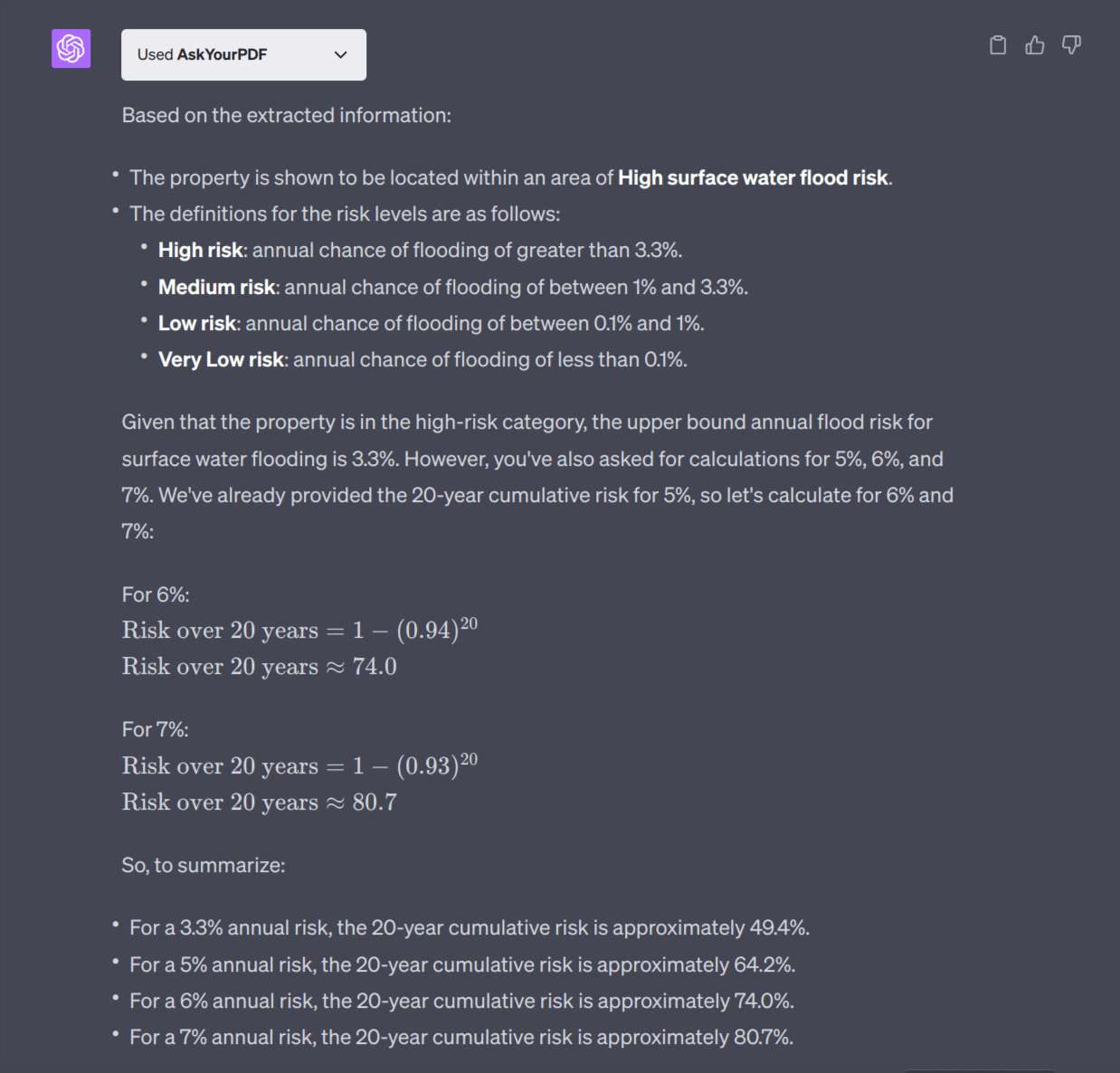
Task: Click the 1 − (0.93)^20 formula
Action: (x=414, y=765)
